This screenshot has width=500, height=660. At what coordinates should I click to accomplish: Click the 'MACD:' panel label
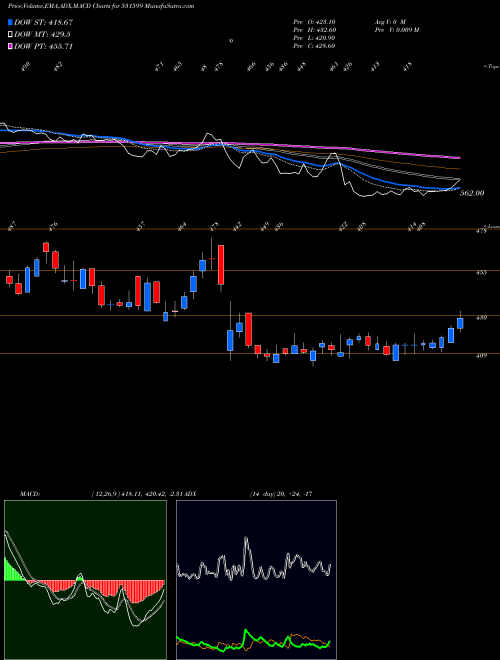click(30, 494)
